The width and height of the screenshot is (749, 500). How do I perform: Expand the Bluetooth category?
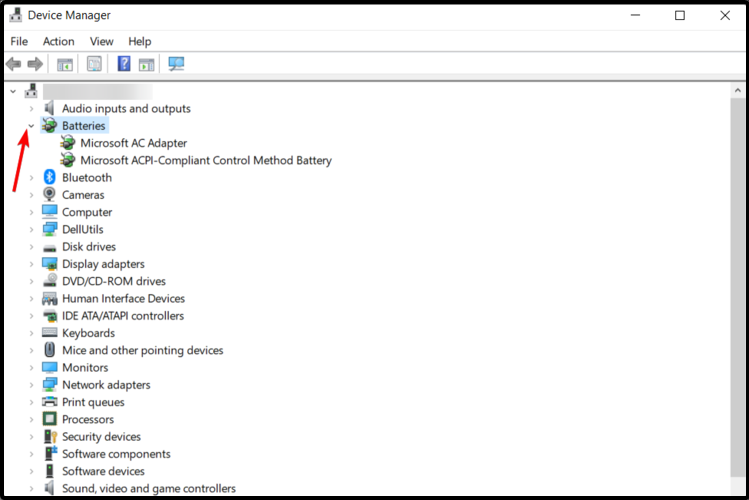coord(32,178)
